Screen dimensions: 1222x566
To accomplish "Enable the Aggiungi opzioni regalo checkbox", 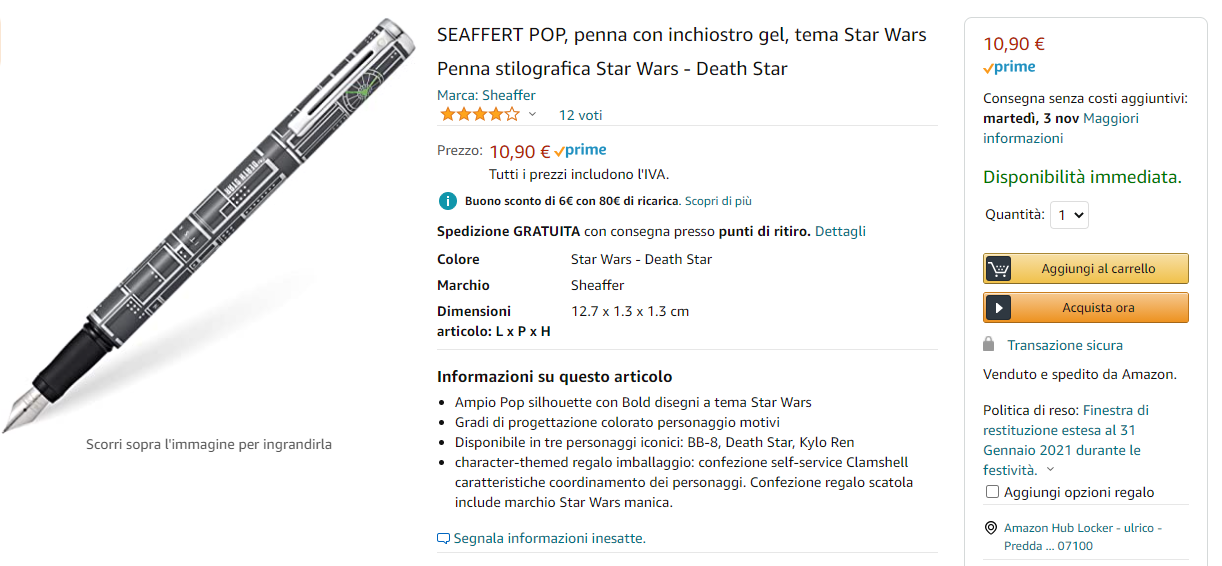I will point(993,492).
